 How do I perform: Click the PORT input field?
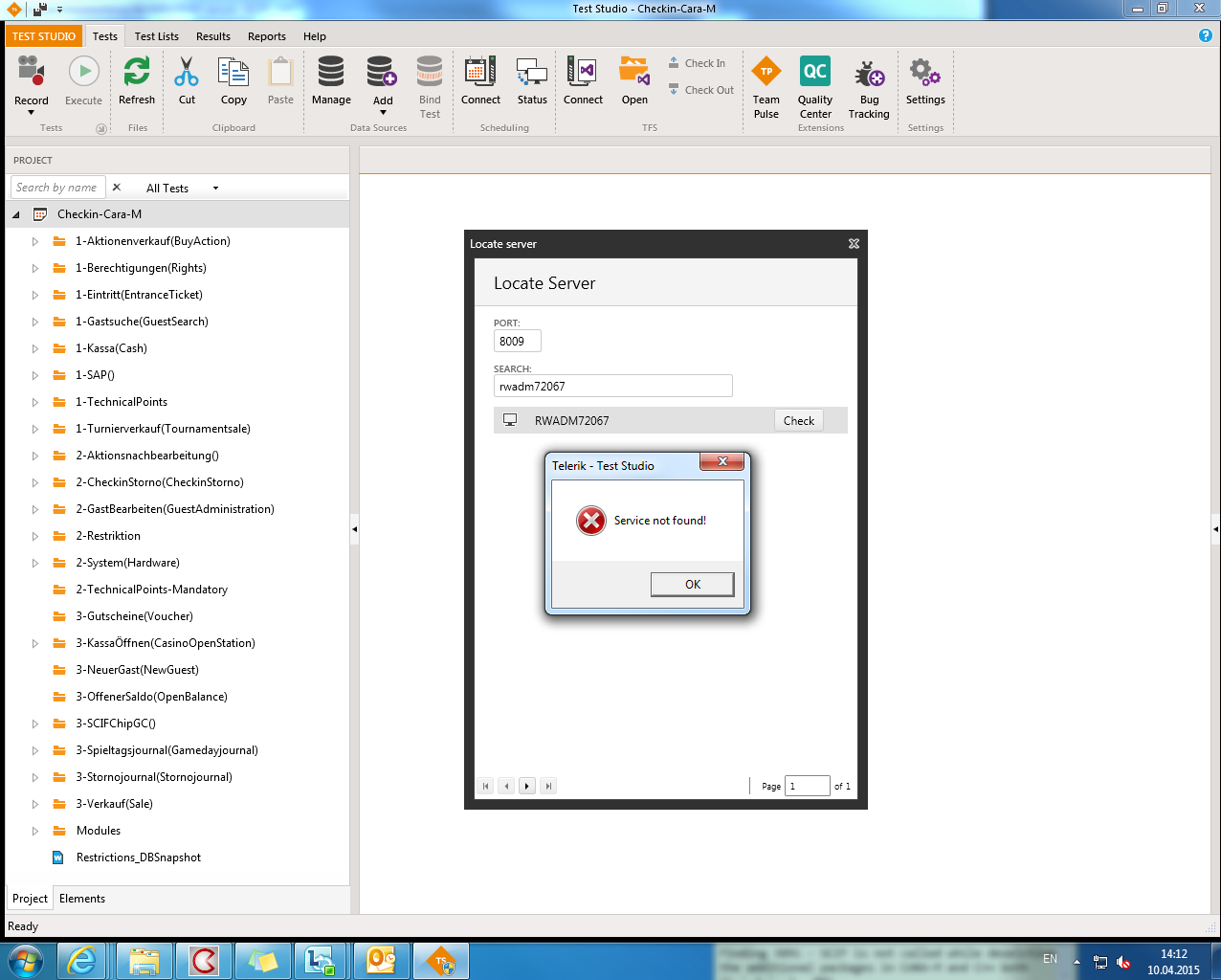(518, 341)
